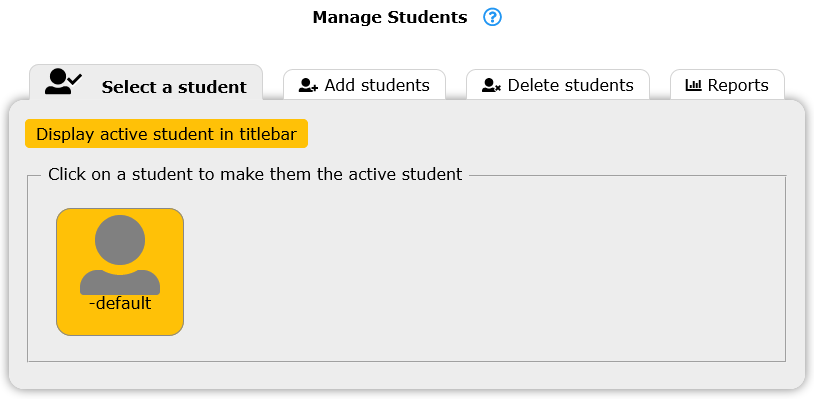Click the Manage Students heading

[390, 18]
